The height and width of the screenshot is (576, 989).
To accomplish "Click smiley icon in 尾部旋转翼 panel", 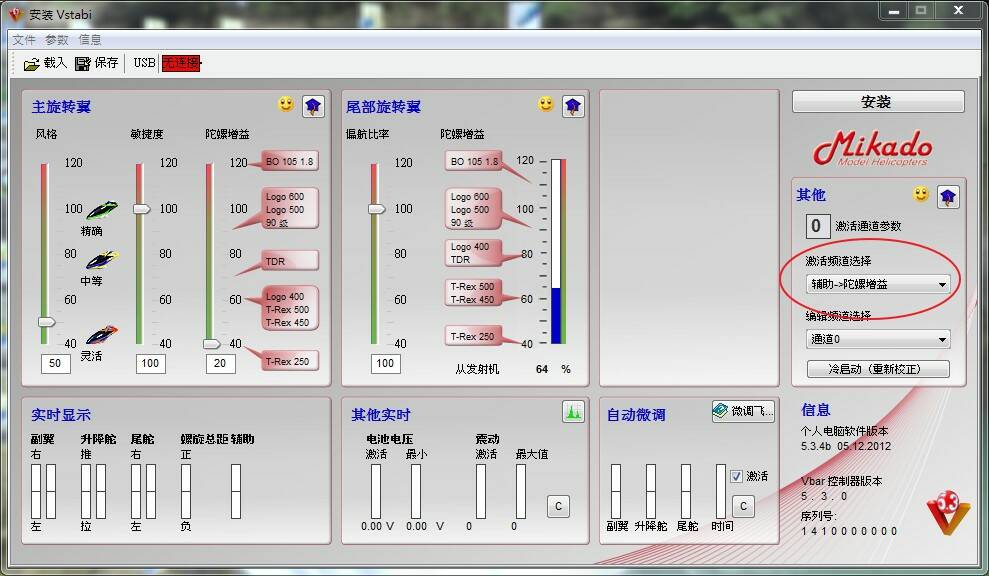I will (x=546, y=104).
